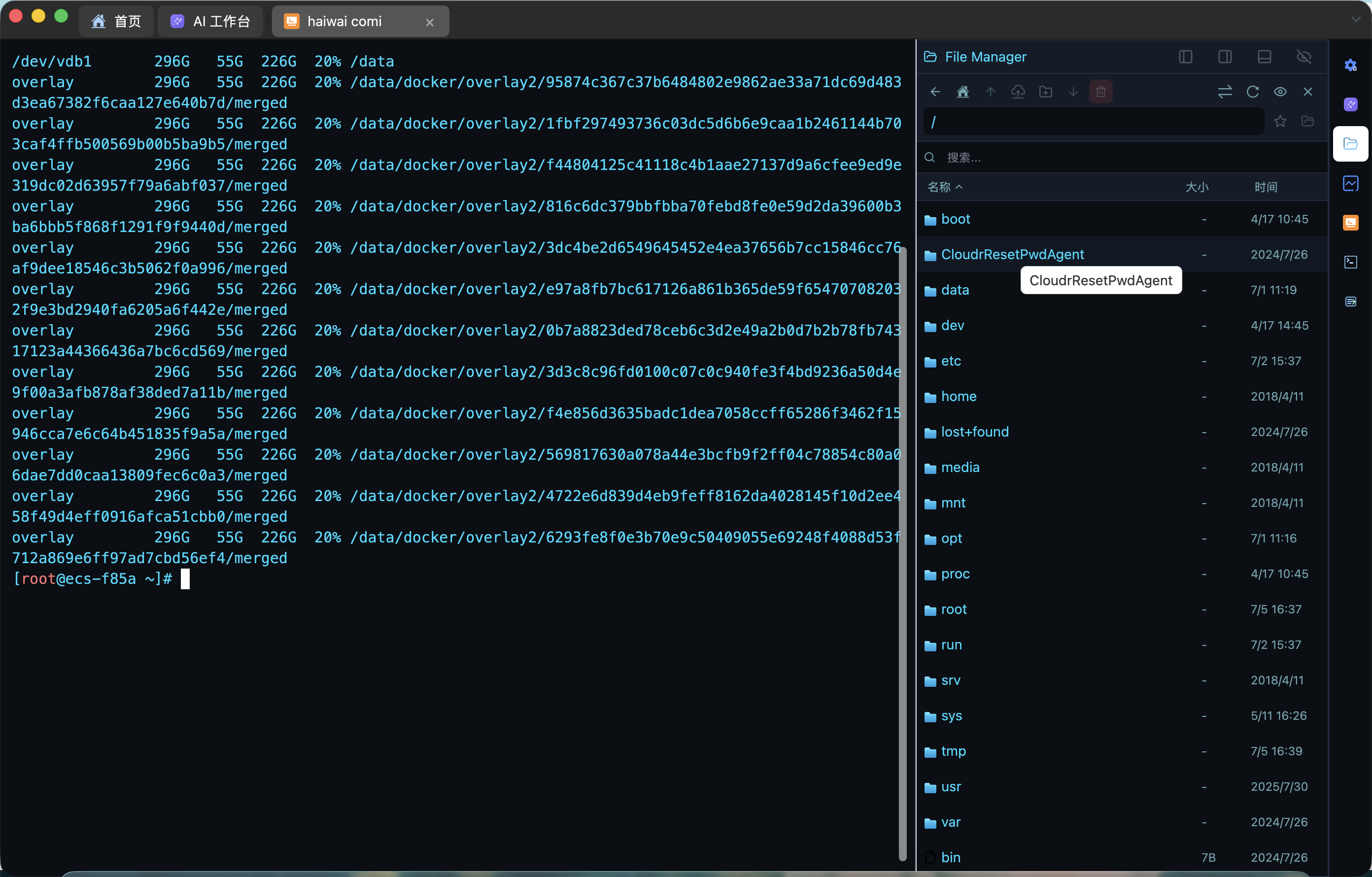Toggle hidden files eye icon
Screen dimensions: 1372x877
pos(1280,92)
